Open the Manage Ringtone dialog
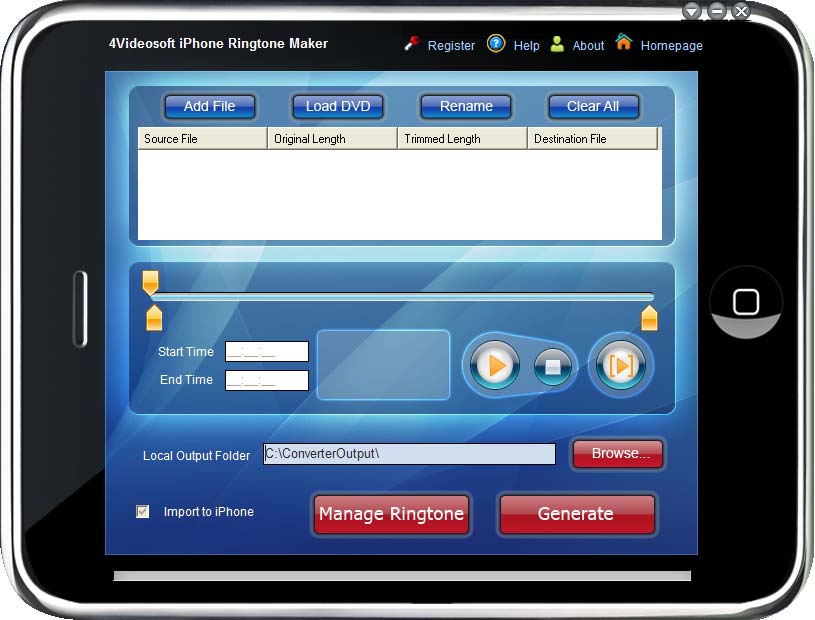This screenshot has height=620, width=815. coord(391,514)
